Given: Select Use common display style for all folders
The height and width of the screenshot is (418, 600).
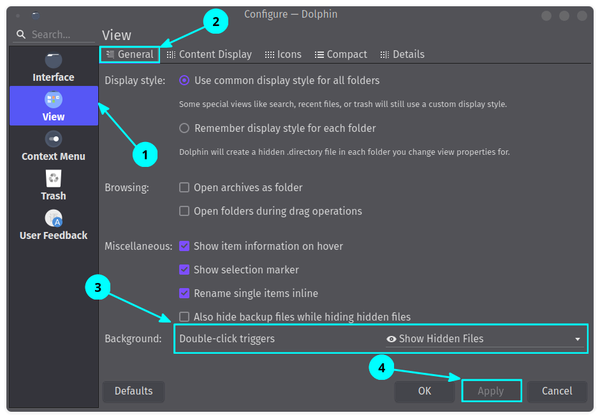Looking at the screenshot, I should pyautogui.click(x=184, y=80).
